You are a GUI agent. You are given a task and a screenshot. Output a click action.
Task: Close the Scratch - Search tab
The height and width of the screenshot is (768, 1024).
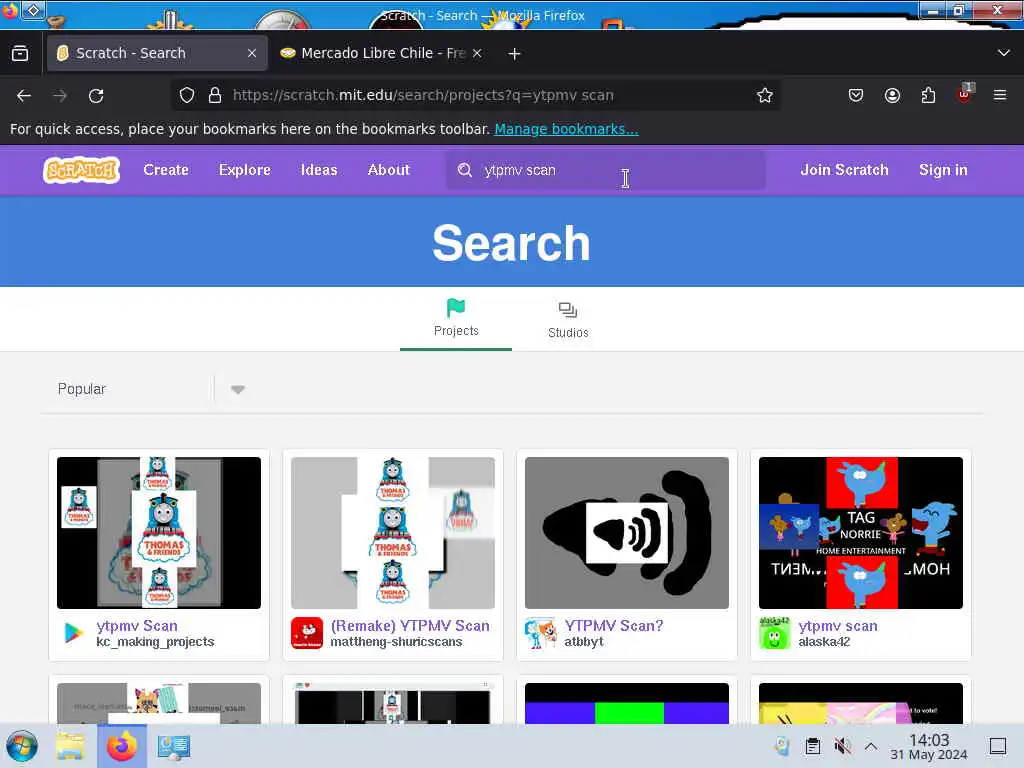[x=252, y=54]
